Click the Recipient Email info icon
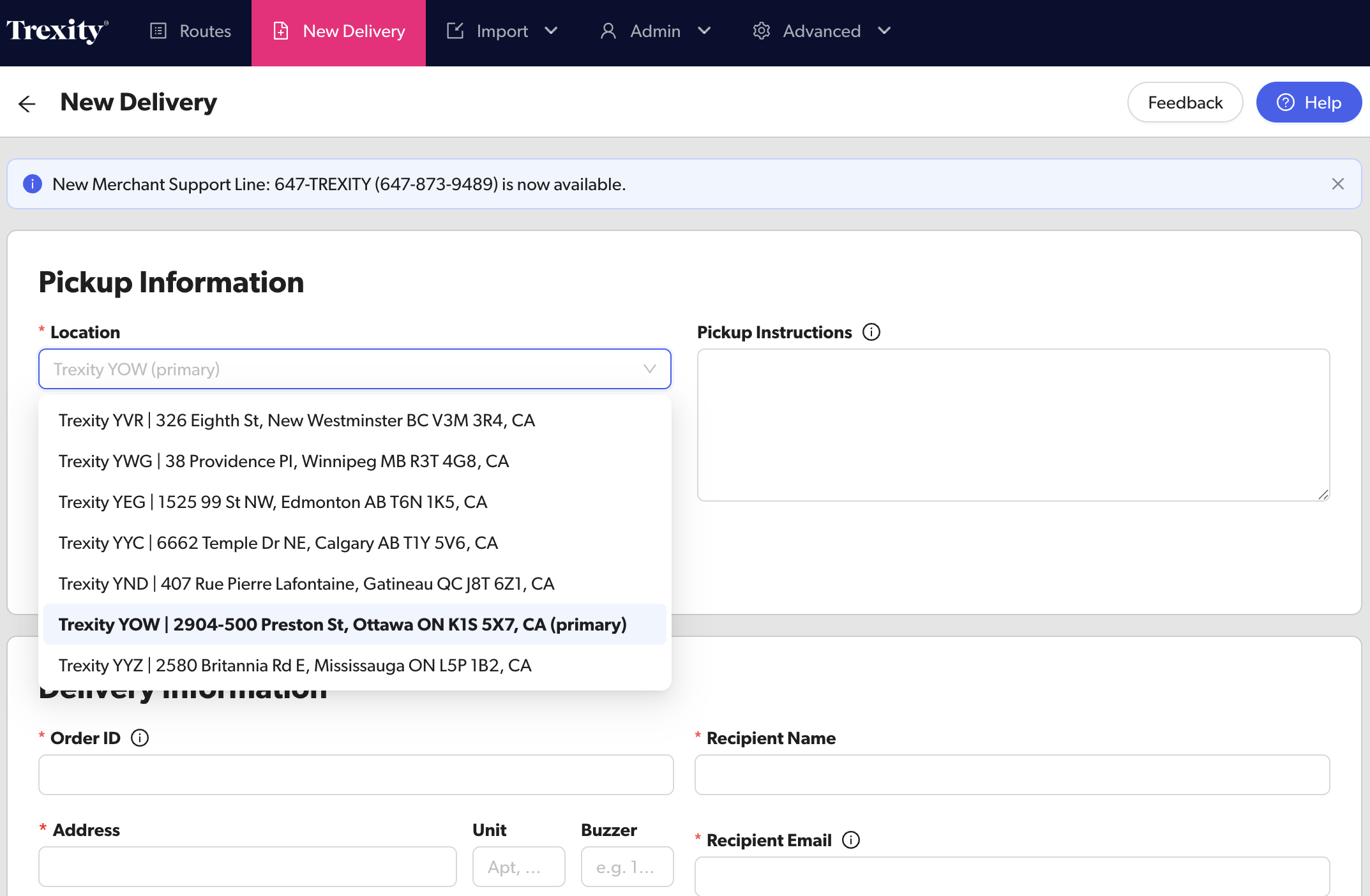 click(851, 840)
